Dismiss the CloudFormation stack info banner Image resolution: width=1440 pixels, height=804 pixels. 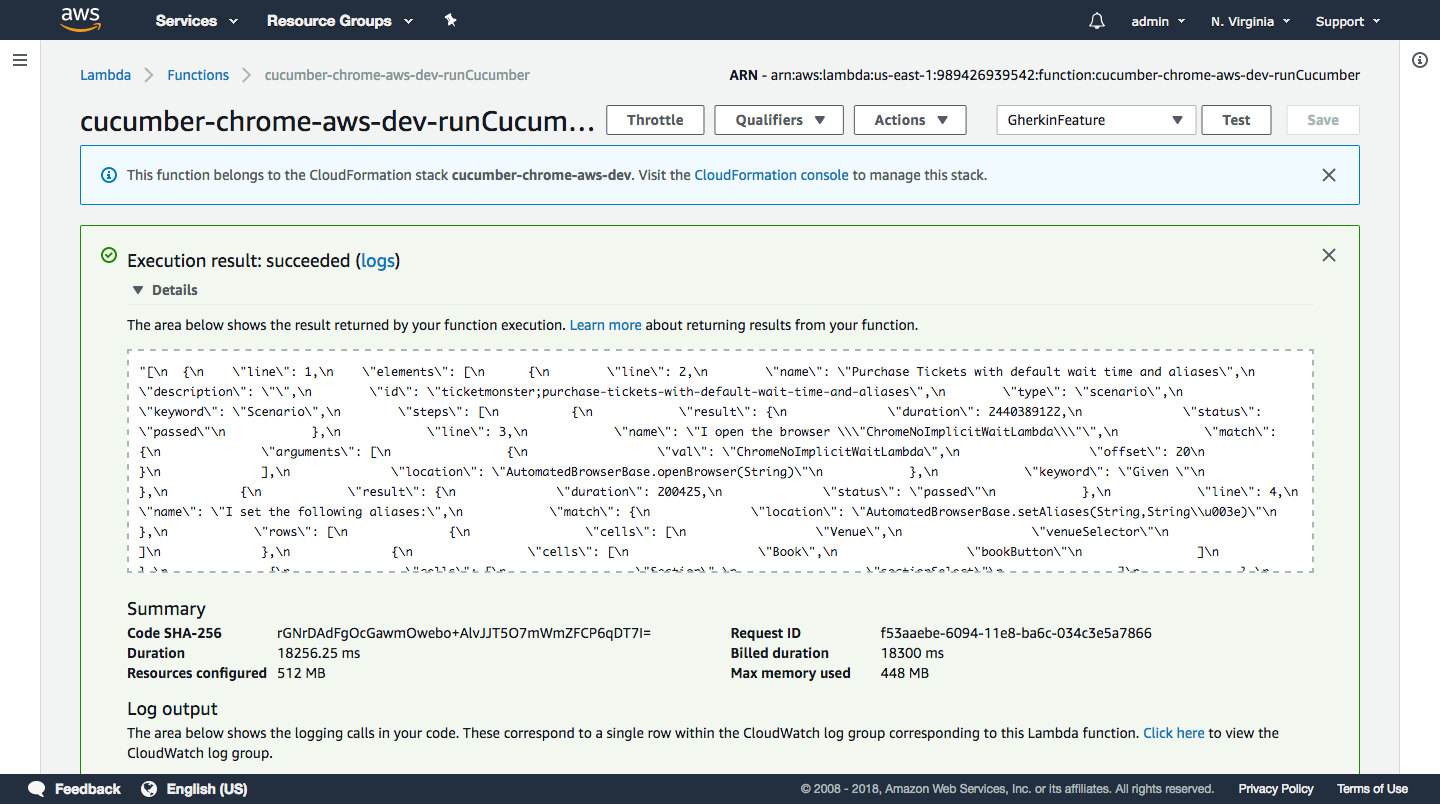(x=1328, y=175)
